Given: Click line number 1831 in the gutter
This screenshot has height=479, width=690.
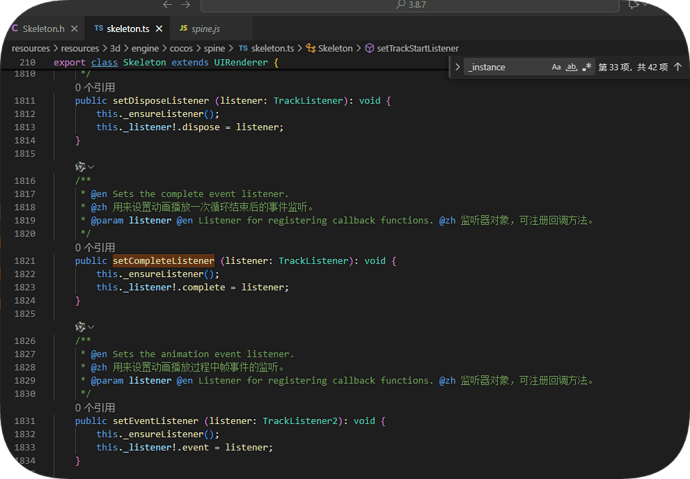Looking at the screenshot, I should 25,421.
